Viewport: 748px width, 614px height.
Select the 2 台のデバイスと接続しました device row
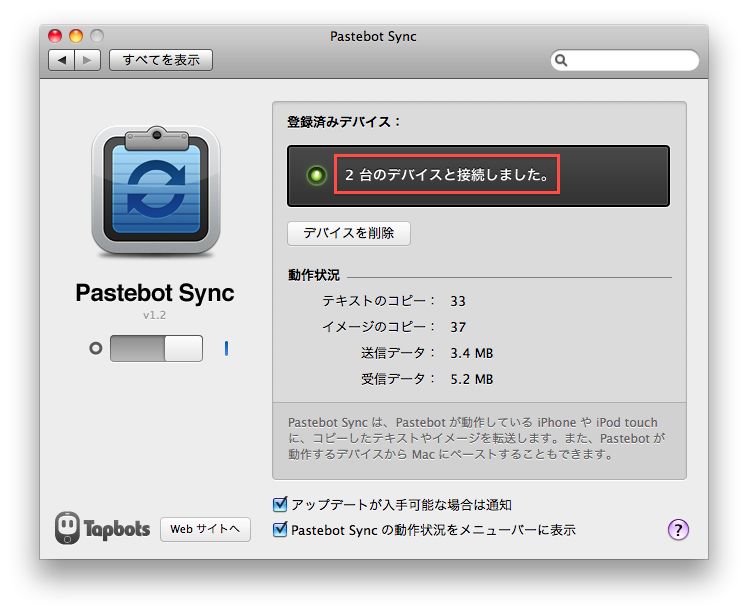pyautogui.click(x=478, y=176)
